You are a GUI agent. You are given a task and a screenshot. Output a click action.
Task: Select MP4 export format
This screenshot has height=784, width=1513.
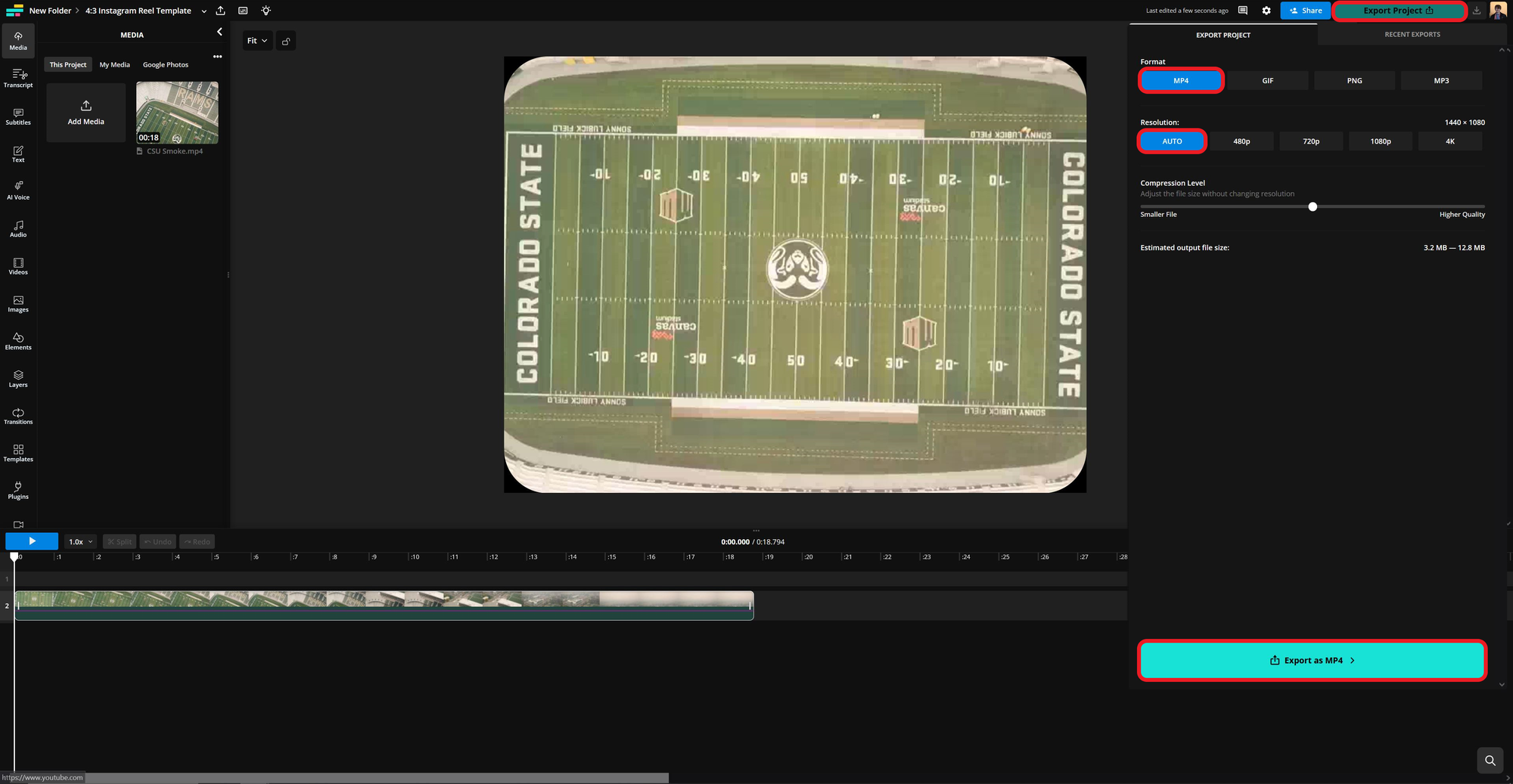click(x=1181, y=81)
